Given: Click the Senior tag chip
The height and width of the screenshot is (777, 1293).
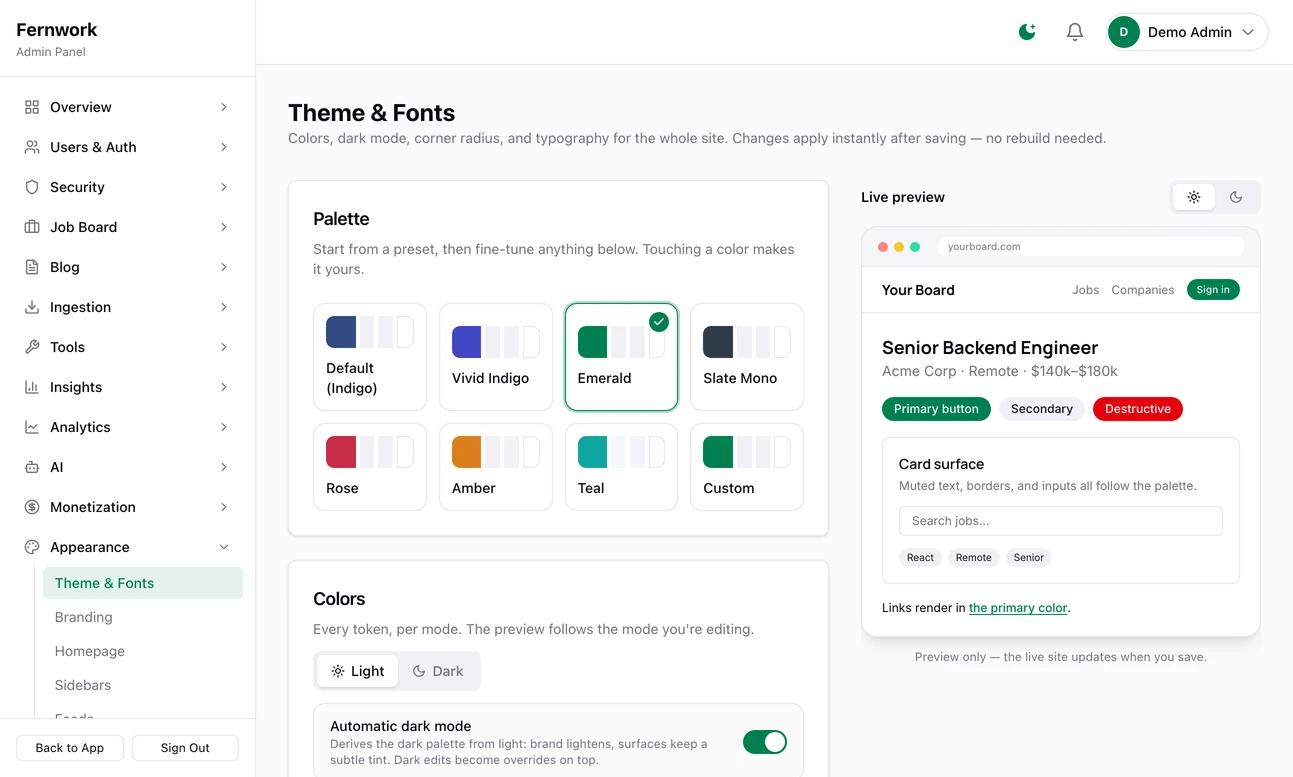Looking at the screenshot, I should [x=1028, y=558].
